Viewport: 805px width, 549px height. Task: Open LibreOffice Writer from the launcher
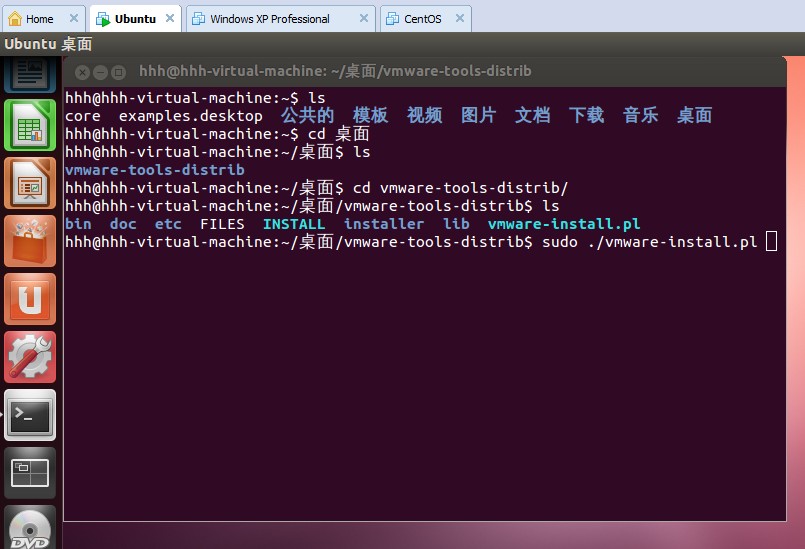(x=30, y=73)
